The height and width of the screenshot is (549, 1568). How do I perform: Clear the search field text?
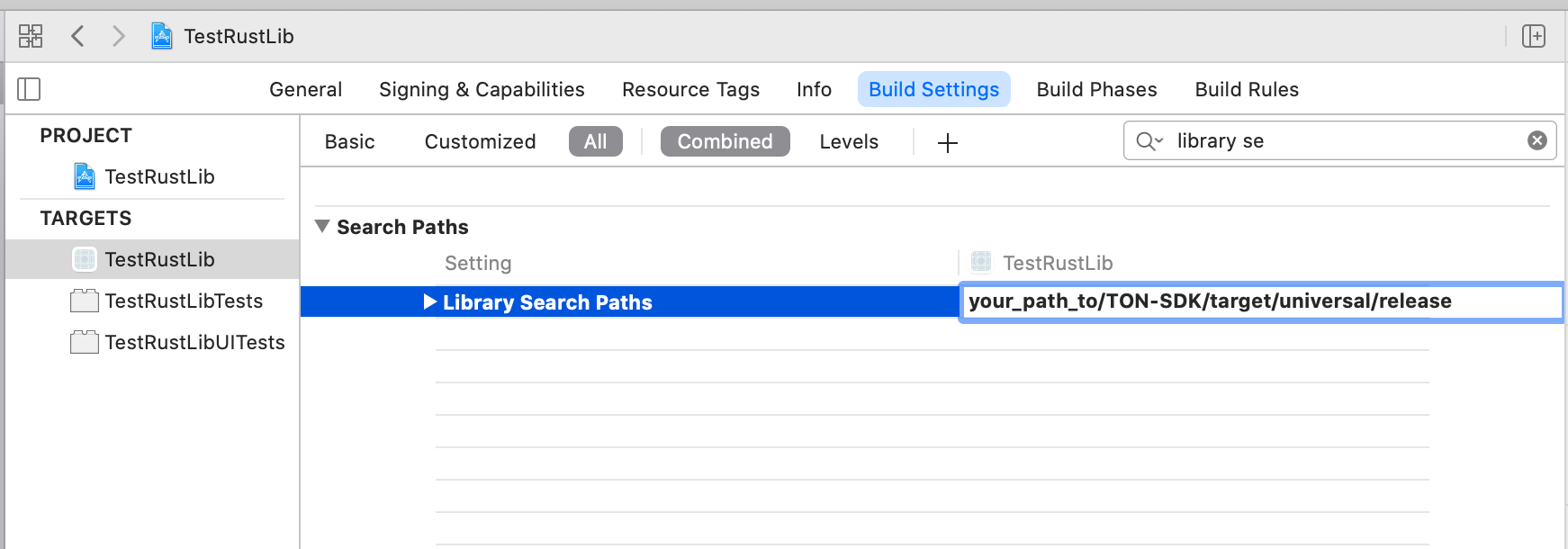coord(1537,140)
